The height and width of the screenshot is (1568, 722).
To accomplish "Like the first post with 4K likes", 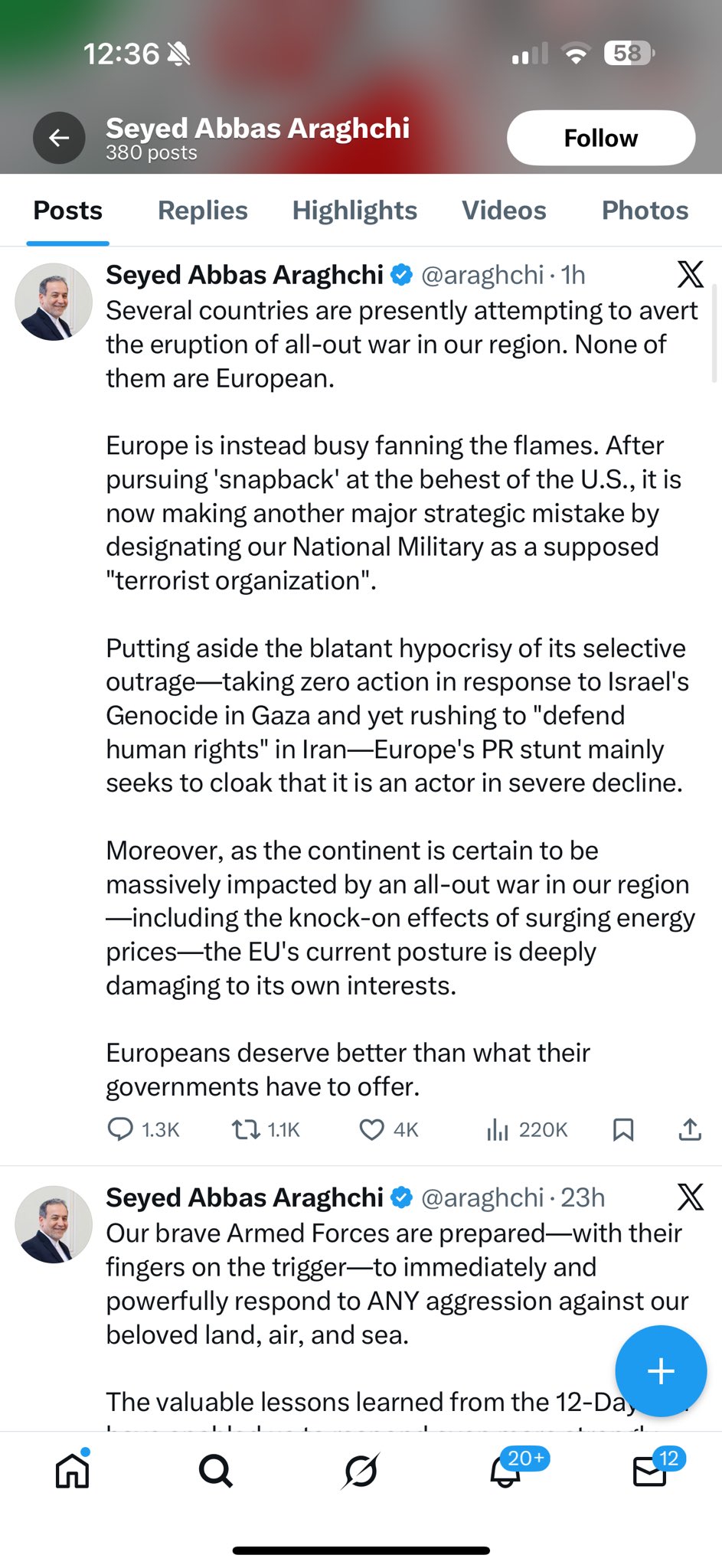I will point(372,1129).
